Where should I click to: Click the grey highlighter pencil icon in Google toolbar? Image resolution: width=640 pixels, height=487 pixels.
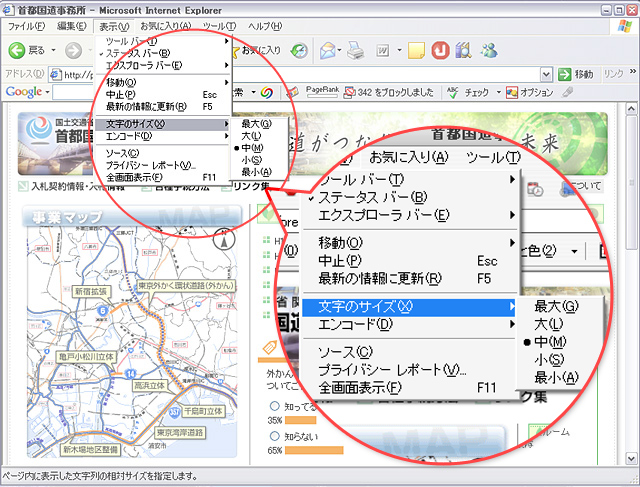pyautogui.click(x=568, y=92)
